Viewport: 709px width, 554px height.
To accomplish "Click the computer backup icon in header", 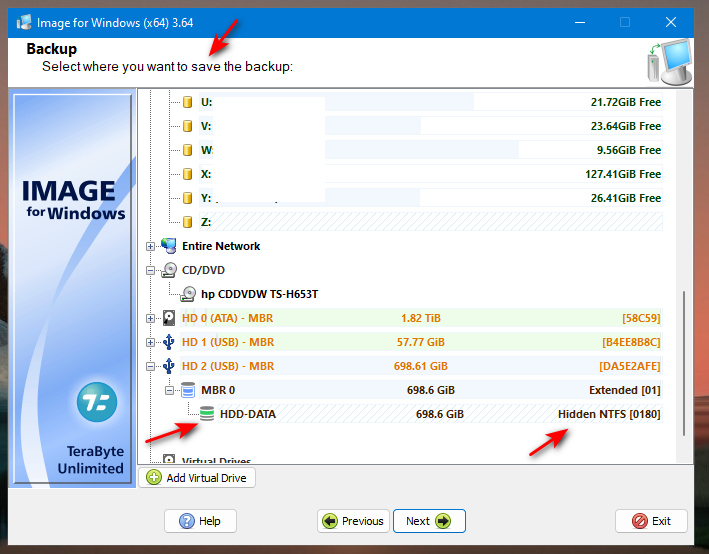I will [670, 62].
